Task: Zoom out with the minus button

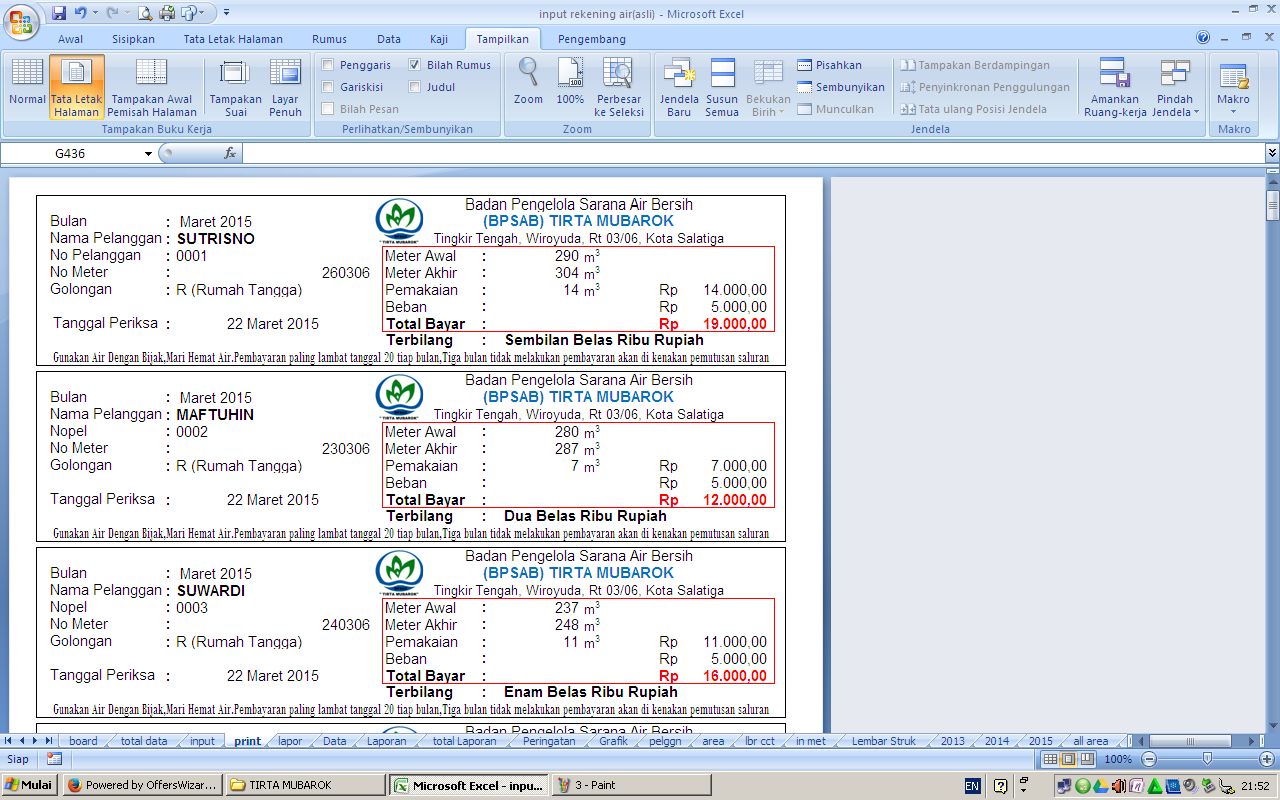Action: [1150, 759]
